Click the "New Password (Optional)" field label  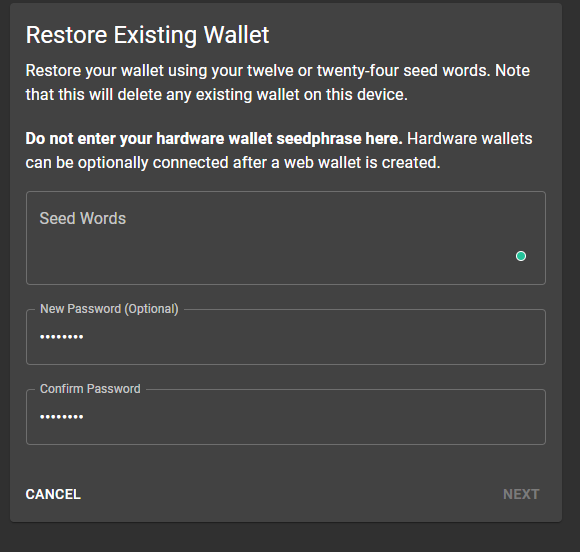109,309
